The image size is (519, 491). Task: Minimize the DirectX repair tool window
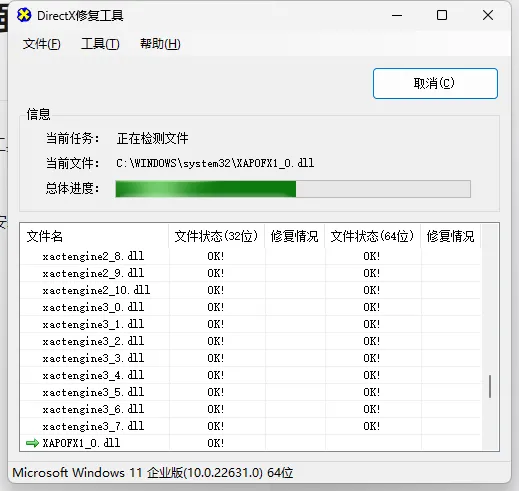pyautogui.click(x=397, y=15)
